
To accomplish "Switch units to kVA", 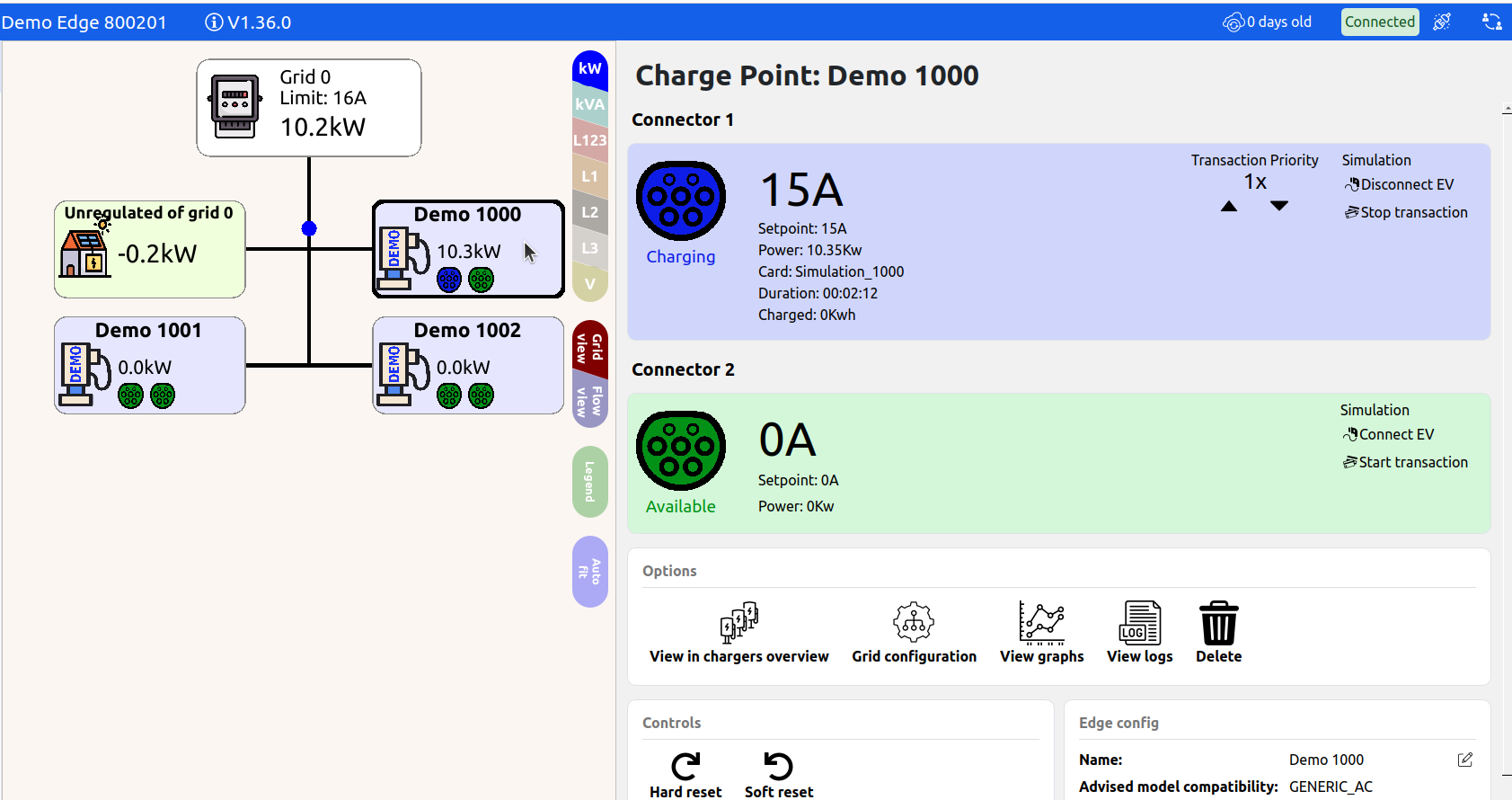I will (x=590, y=104).
